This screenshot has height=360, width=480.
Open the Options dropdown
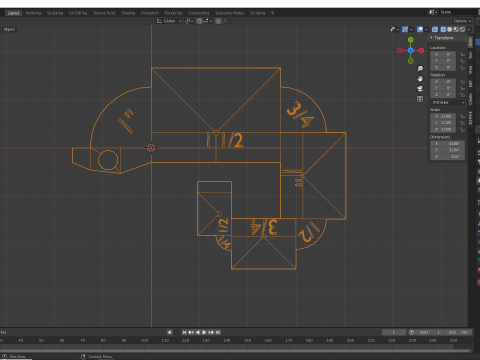462,21
